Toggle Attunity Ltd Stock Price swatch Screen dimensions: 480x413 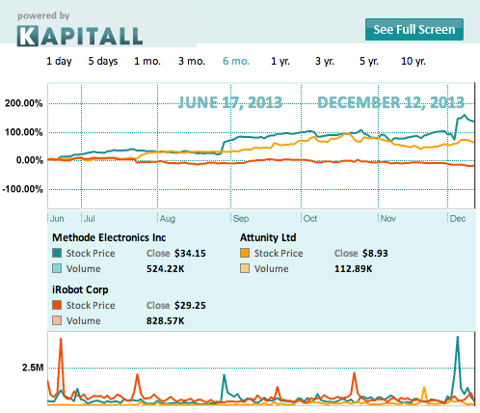(245, 253)
